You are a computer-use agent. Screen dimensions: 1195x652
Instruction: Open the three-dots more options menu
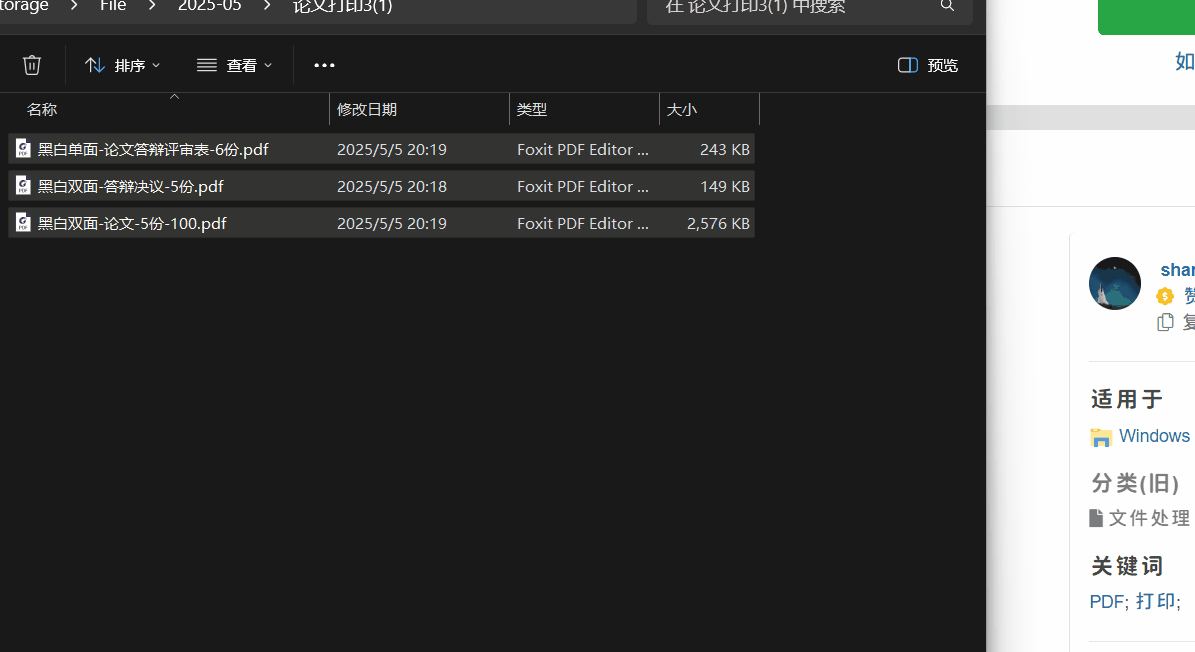click(324, 65)
